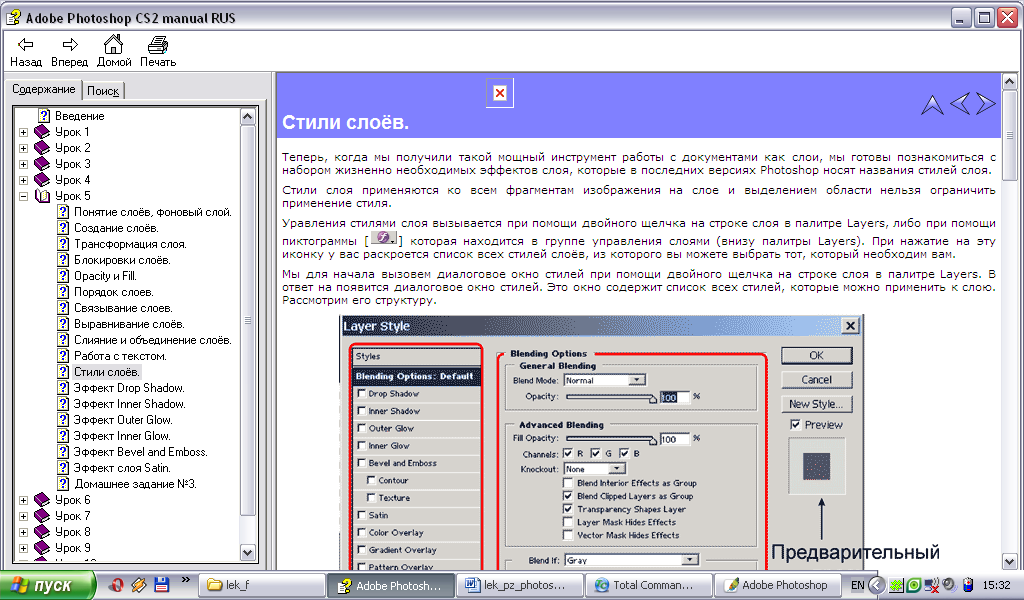Adjust the Opacity slider in General Blending
The image size is (1024, 600).
[x=612, y=397]
